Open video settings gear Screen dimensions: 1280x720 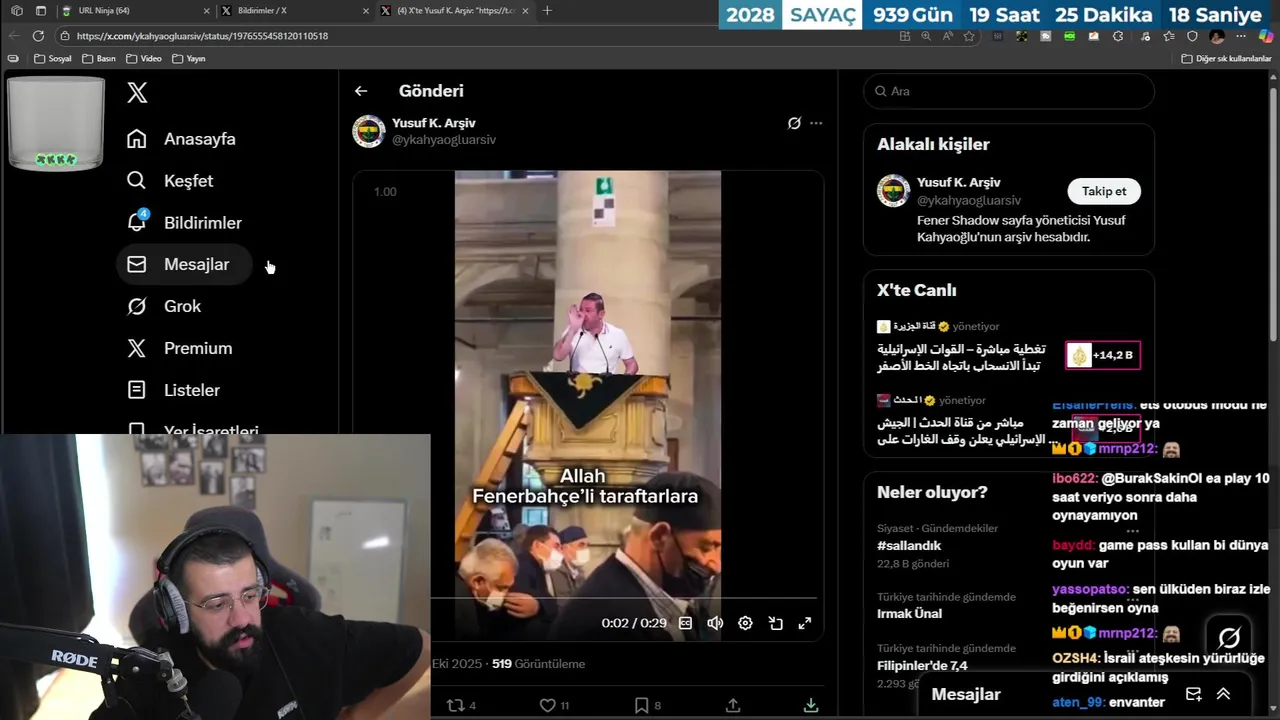pos(745,623)
